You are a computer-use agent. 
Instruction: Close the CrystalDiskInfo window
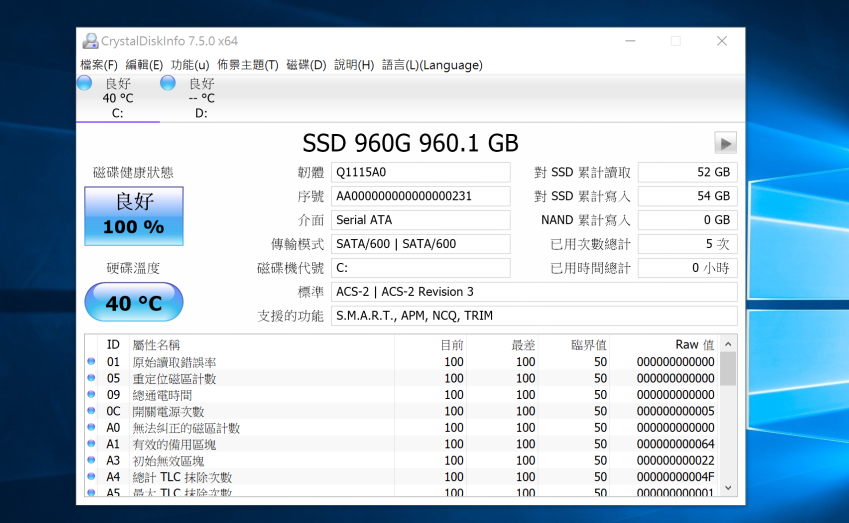click(722, 41)
